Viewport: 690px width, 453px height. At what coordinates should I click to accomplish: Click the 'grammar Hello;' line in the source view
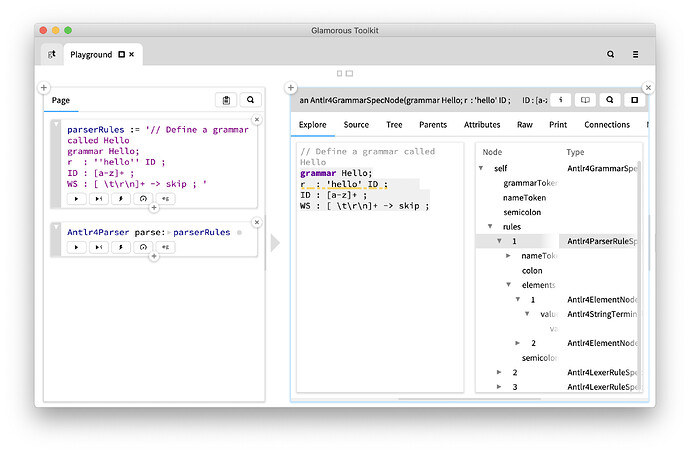[x=336, y=173]
